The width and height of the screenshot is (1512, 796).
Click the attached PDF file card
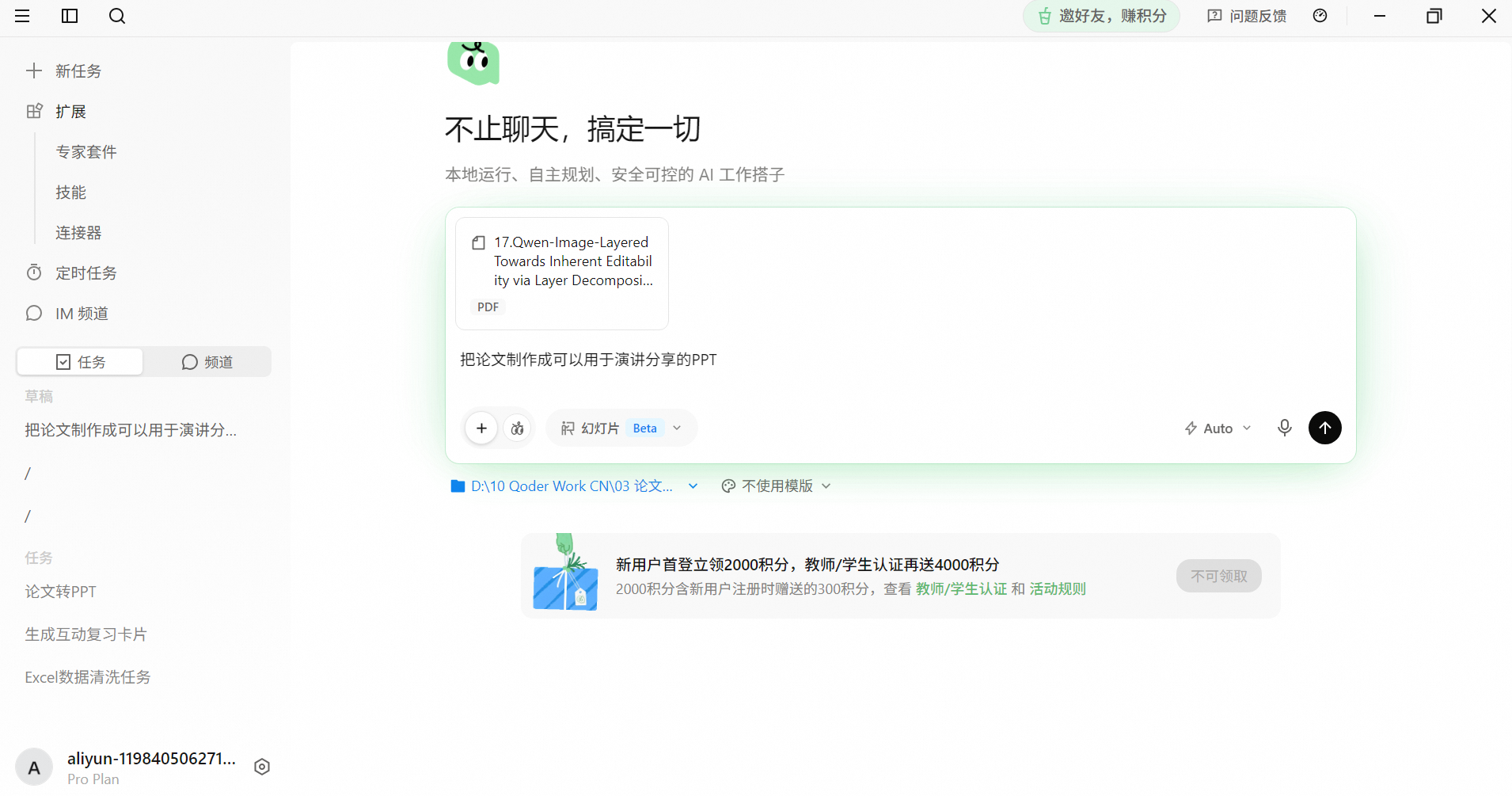[562, 273]
